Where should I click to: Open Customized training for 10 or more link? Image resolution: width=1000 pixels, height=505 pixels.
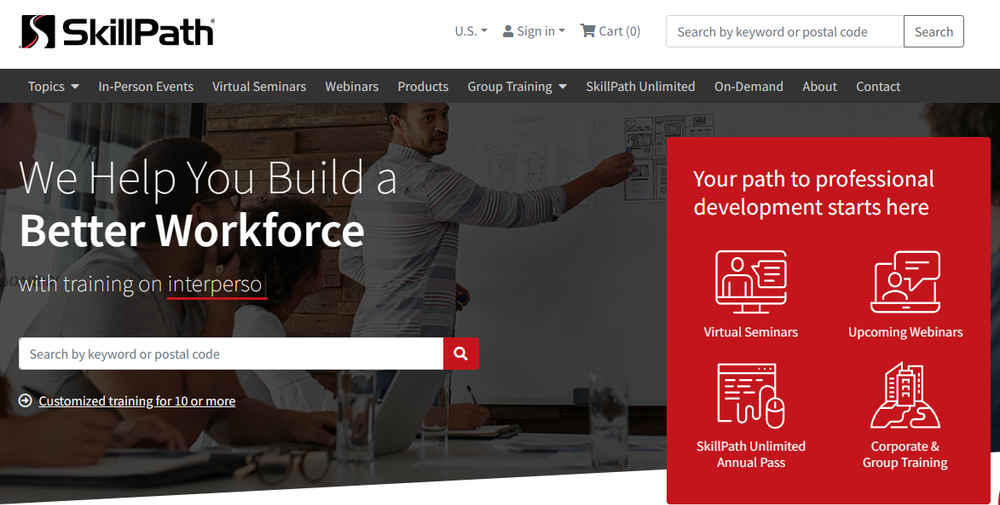[x=136, y=401]
